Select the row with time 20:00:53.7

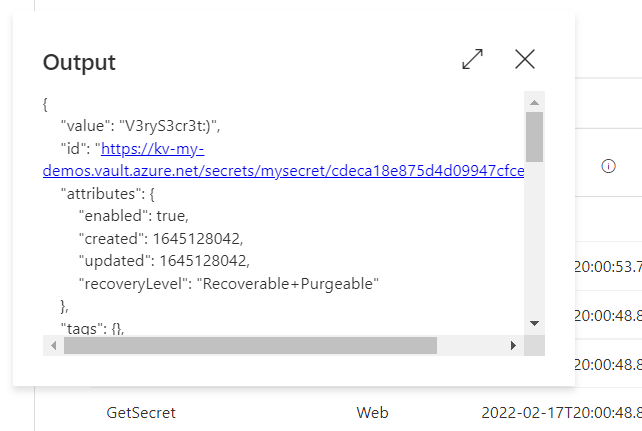tap(608, 266)
